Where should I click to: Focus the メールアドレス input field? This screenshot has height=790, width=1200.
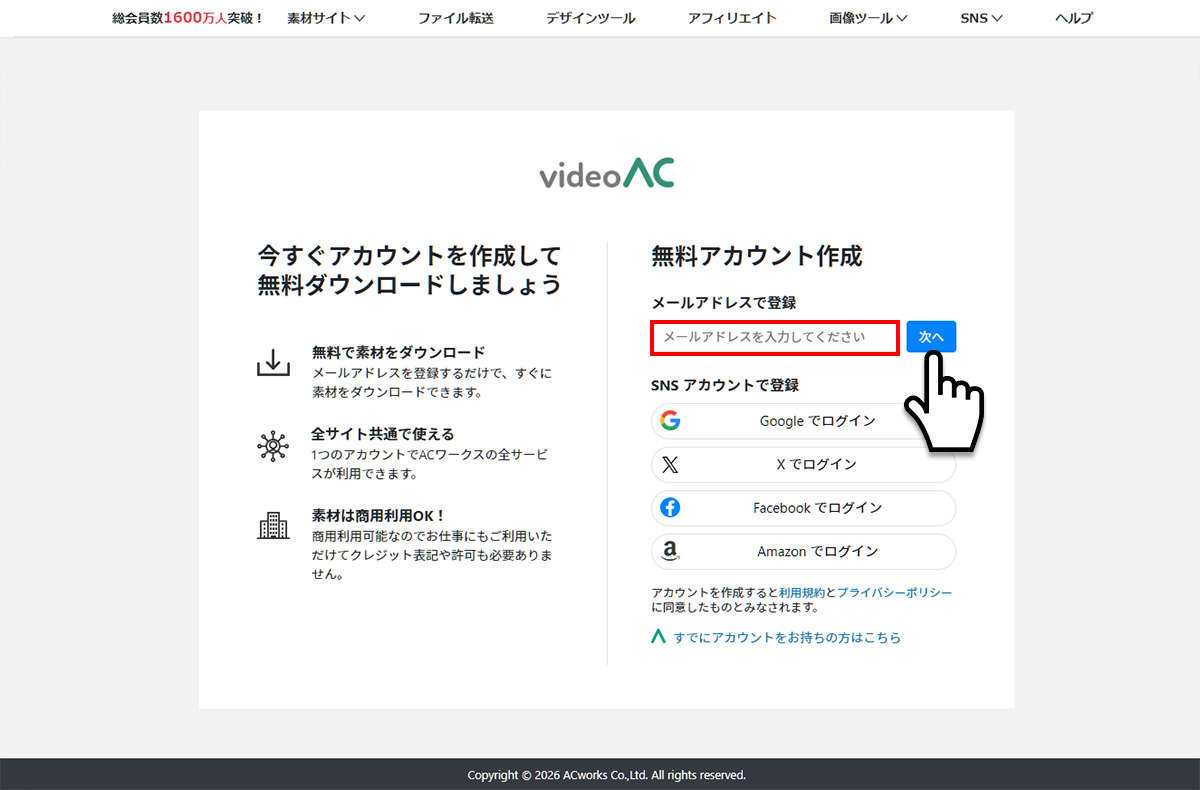pos(776,337)
